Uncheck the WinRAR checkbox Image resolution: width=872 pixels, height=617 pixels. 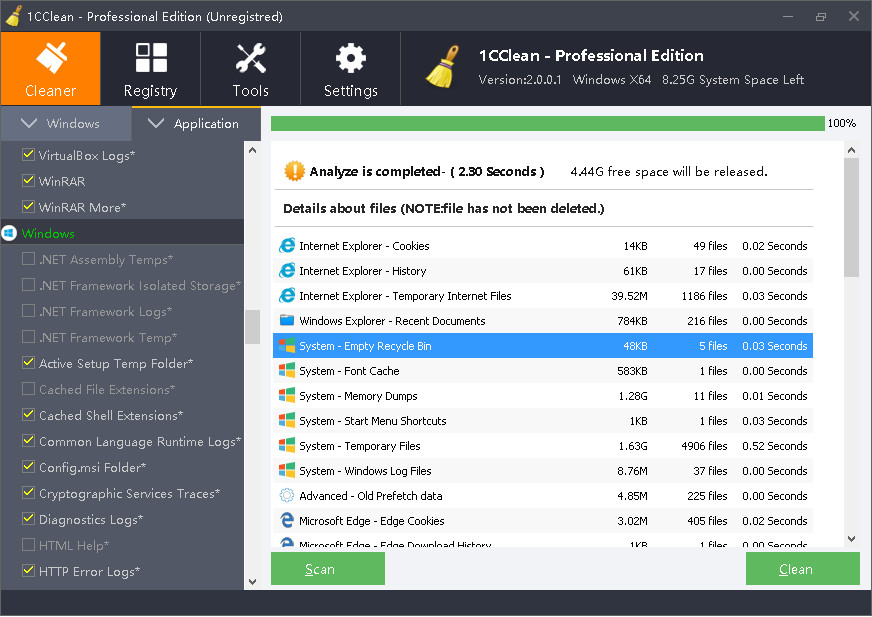[x=28, y=180]
